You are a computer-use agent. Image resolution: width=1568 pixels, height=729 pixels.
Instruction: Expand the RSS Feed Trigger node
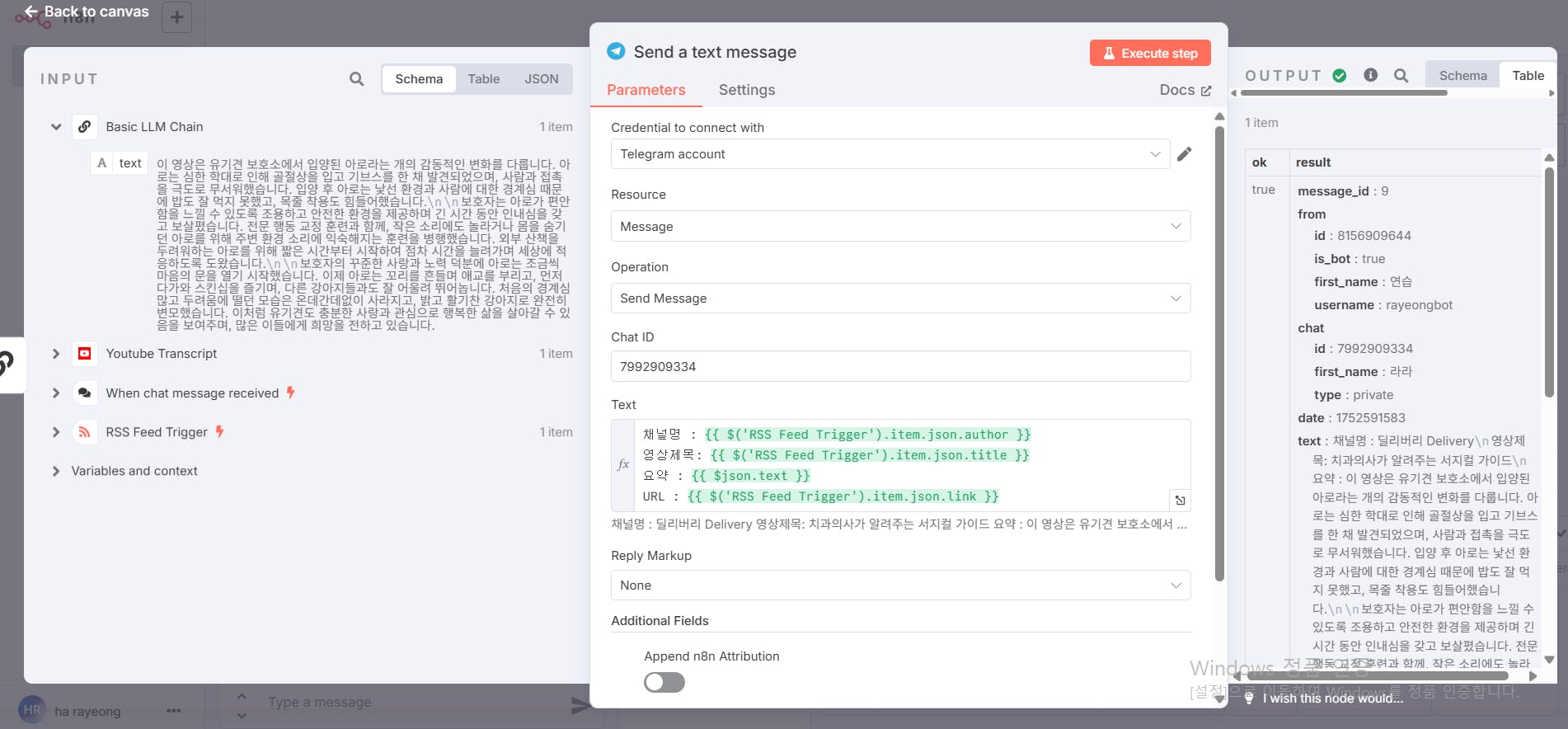[x=56, y=432]
